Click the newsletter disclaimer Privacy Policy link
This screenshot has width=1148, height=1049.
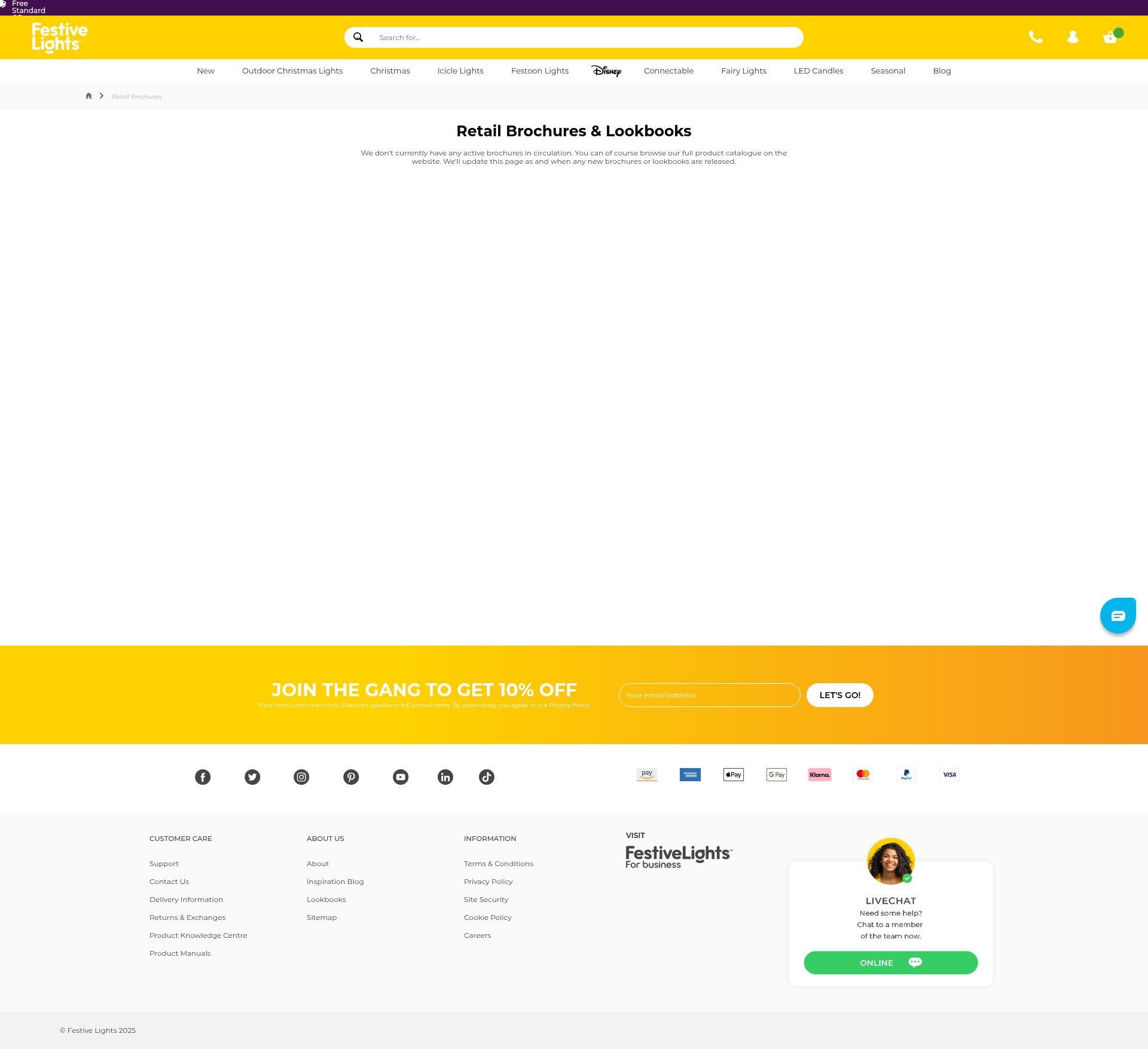569,705
